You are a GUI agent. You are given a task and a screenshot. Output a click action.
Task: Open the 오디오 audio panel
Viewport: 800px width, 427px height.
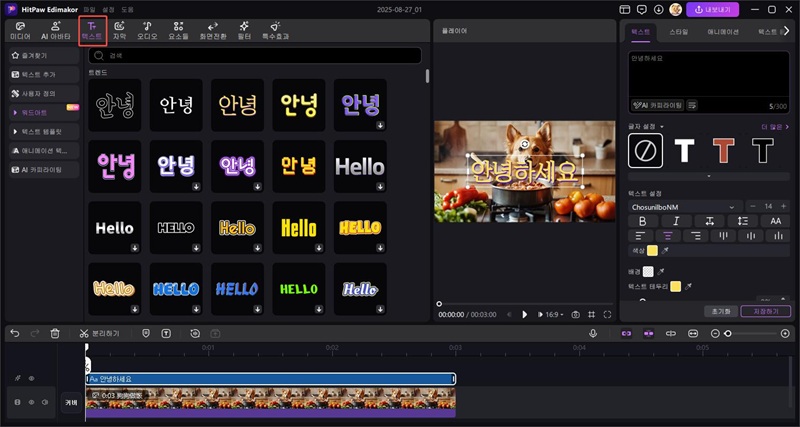(x=147, y=31)
